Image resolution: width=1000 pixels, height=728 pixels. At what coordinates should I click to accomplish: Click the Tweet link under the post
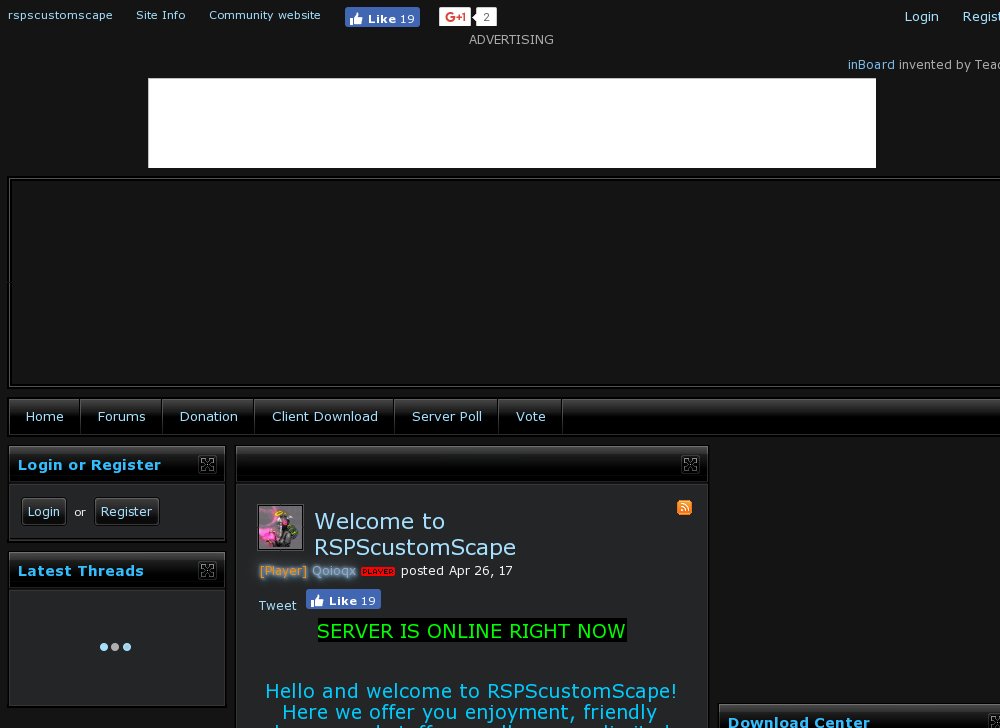pos(278,605)
